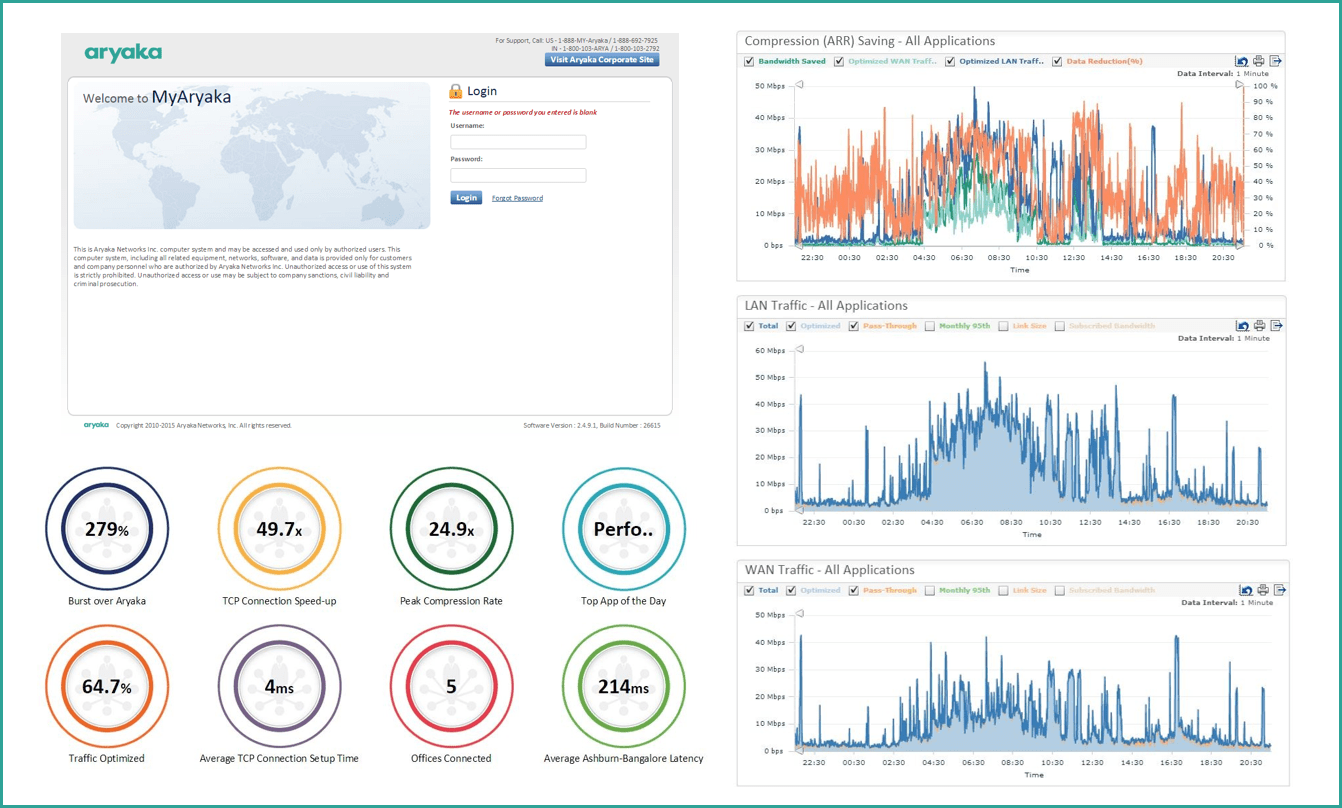Click the Visit Aryaka Corporate Site button

pyautogui.click(x=602, y=60)
